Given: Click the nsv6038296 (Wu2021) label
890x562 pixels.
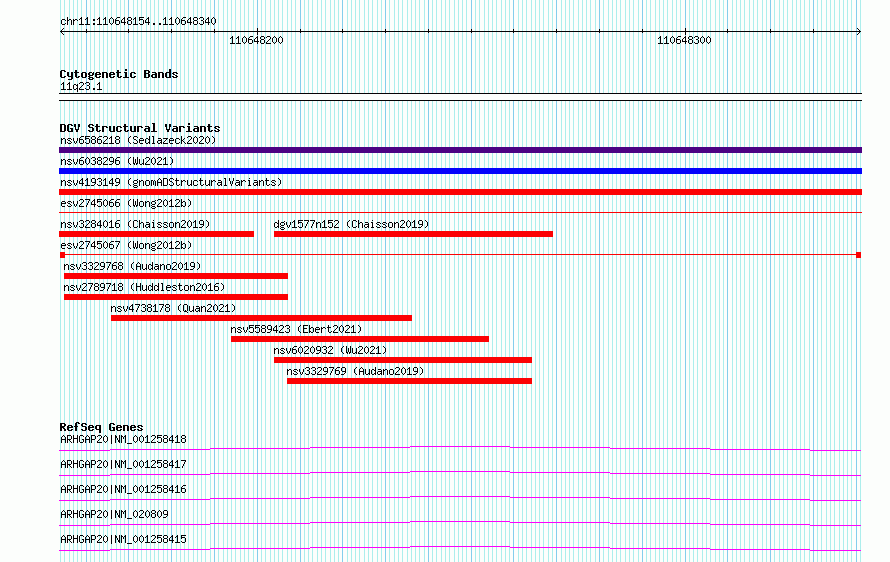Looking at the screenshot, I should [x=117, y=161].
